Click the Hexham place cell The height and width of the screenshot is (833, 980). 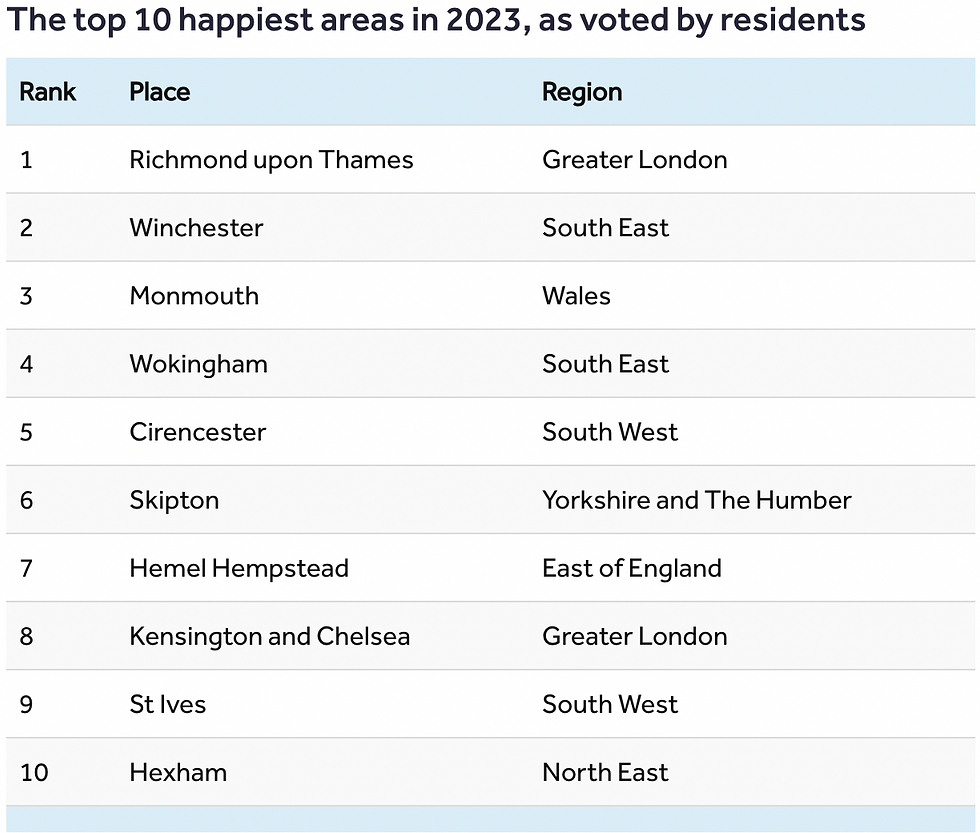(178, 772)
